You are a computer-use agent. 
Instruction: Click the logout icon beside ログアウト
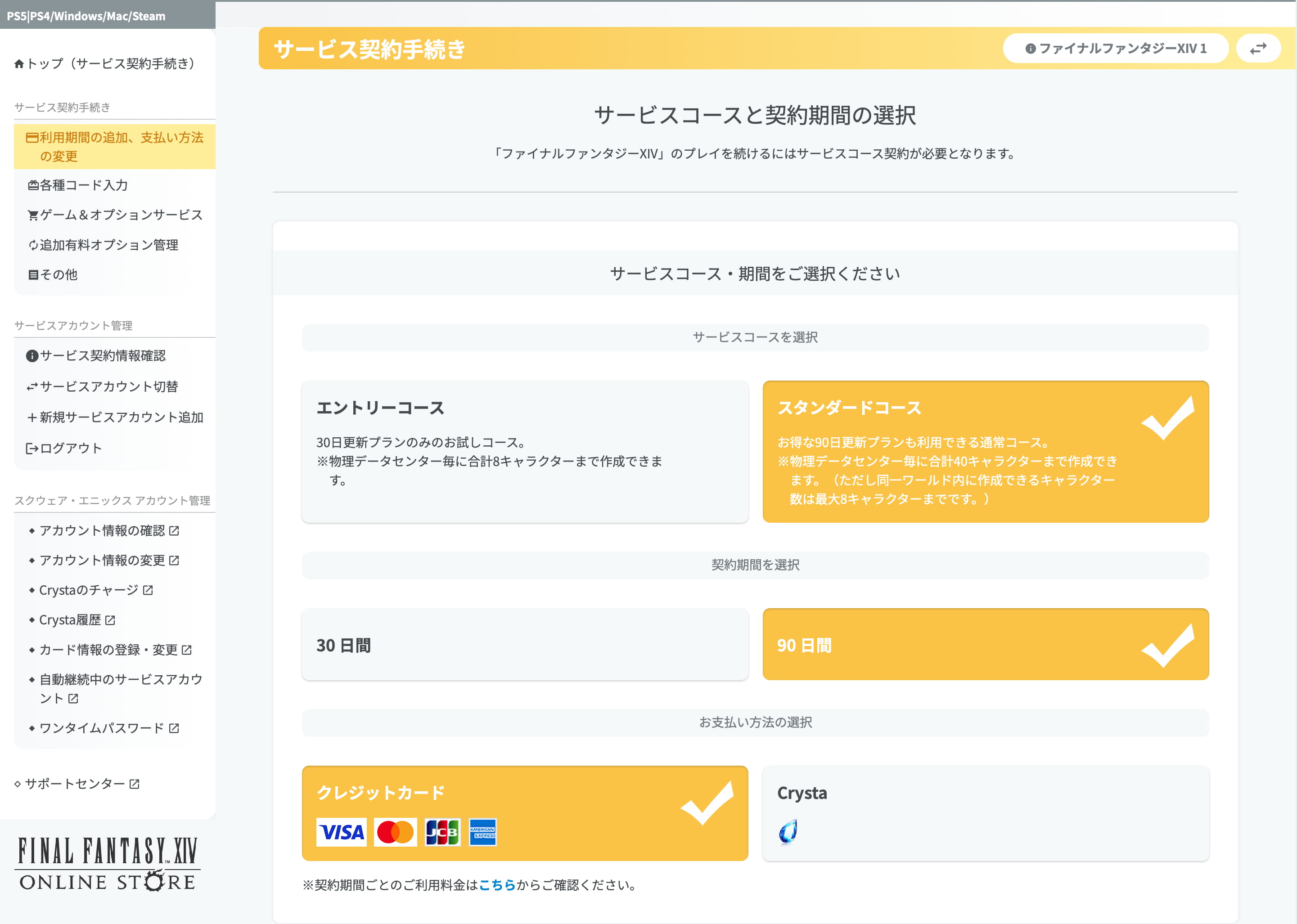(32, 449)
